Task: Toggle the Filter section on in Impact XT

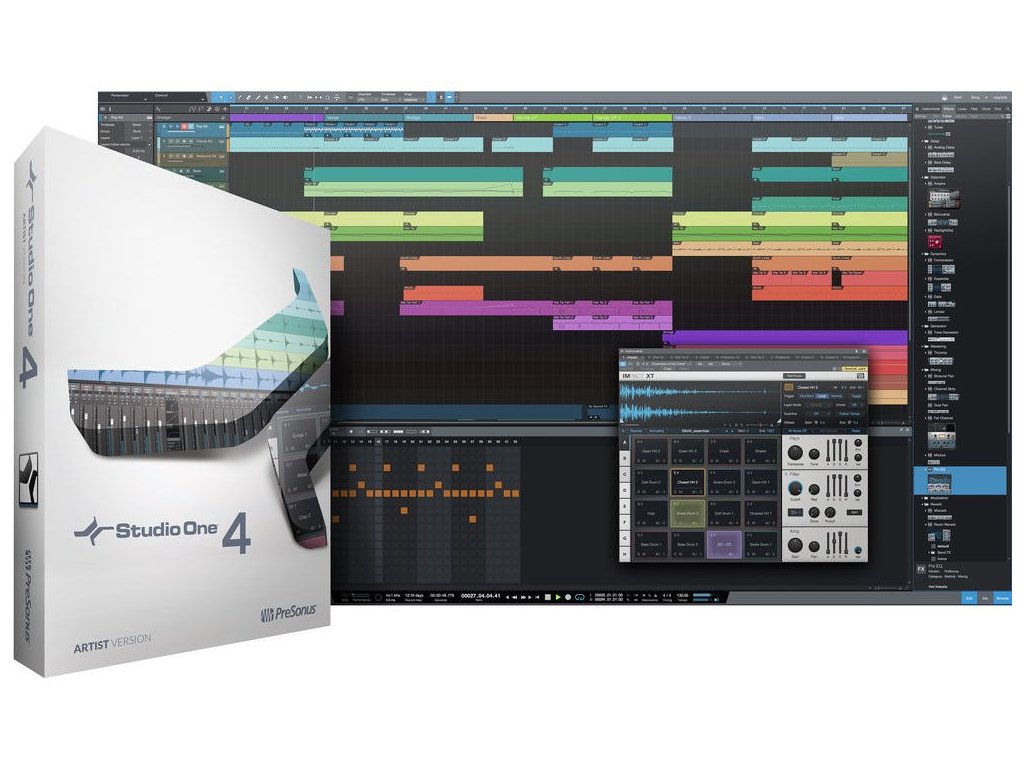Action: click(786, 474)
